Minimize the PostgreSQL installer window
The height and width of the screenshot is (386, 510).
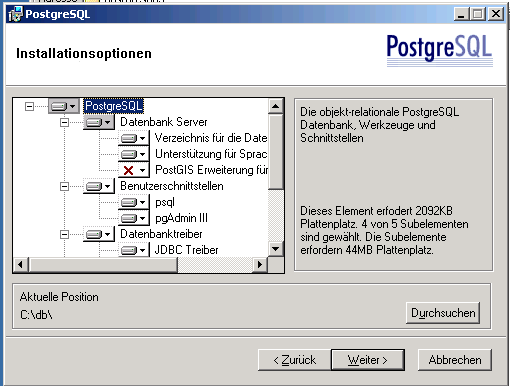click(x=461, y=14)
